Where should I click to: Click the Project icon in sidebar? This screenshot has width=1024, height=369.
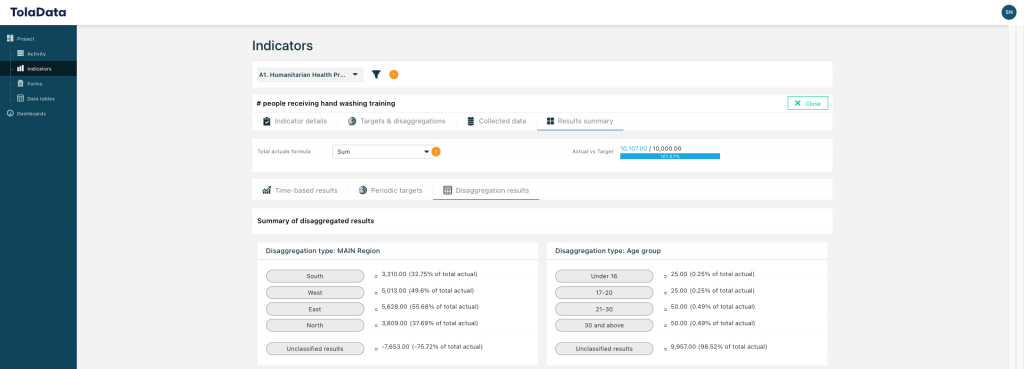click(x=10, y=39)
